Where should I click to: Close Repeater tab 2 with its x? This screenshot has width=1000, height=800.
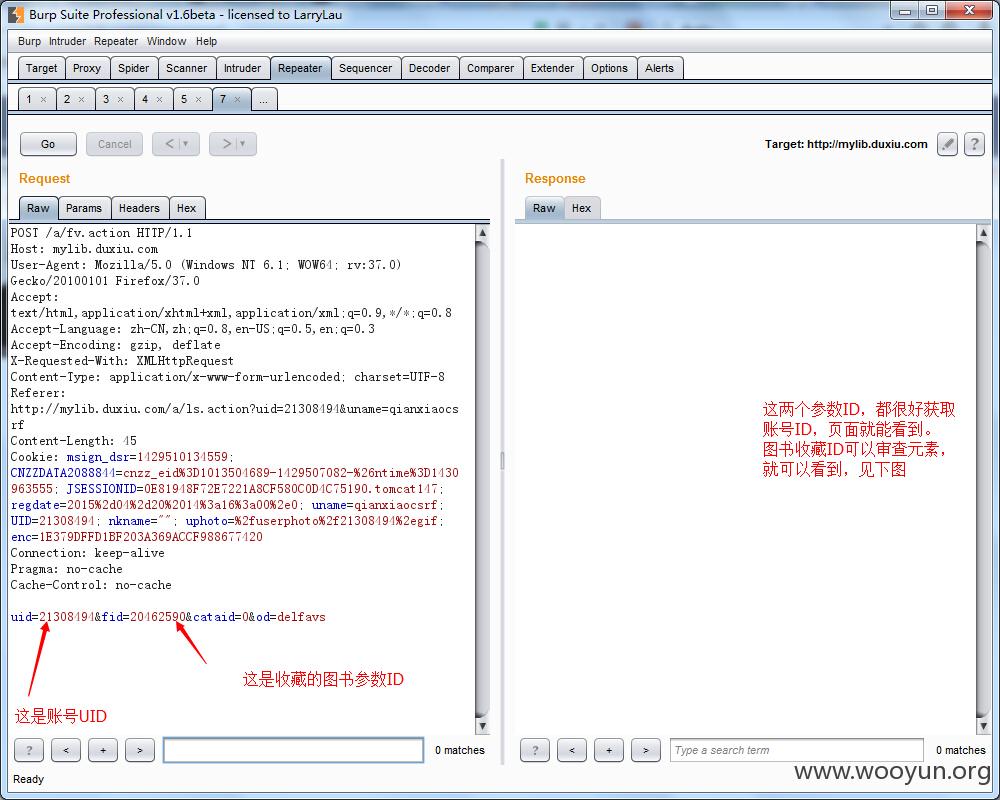pos(82,100)
